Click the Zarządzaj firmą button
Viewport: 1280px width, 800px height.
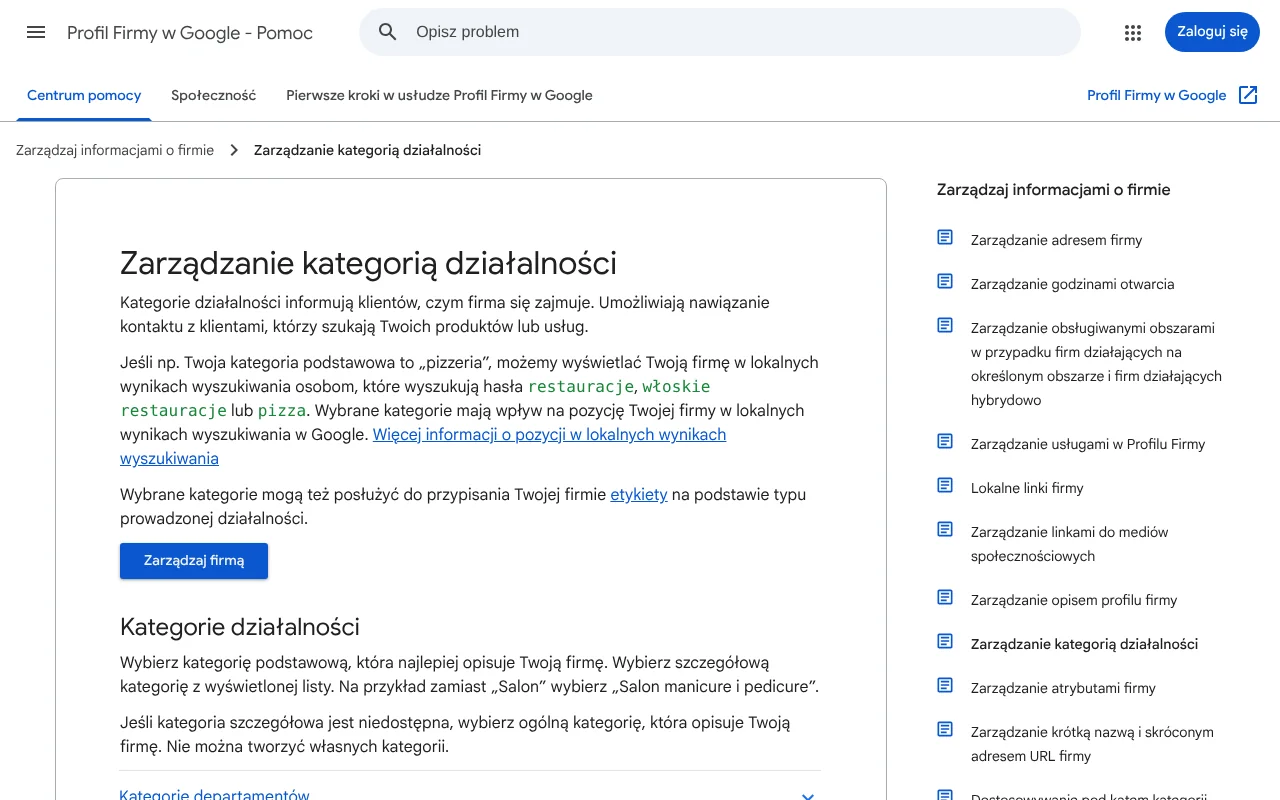tap(194, 561)
